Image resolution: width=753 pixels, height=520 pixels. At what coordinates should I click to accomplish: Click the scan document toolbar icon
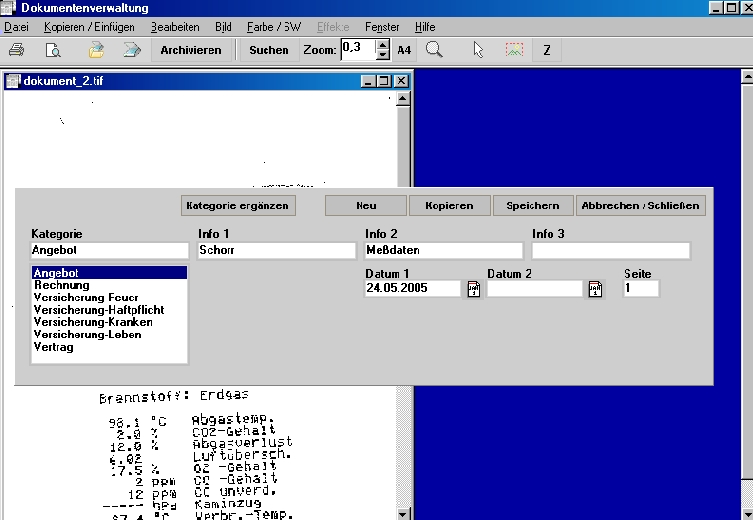point(131,50)
